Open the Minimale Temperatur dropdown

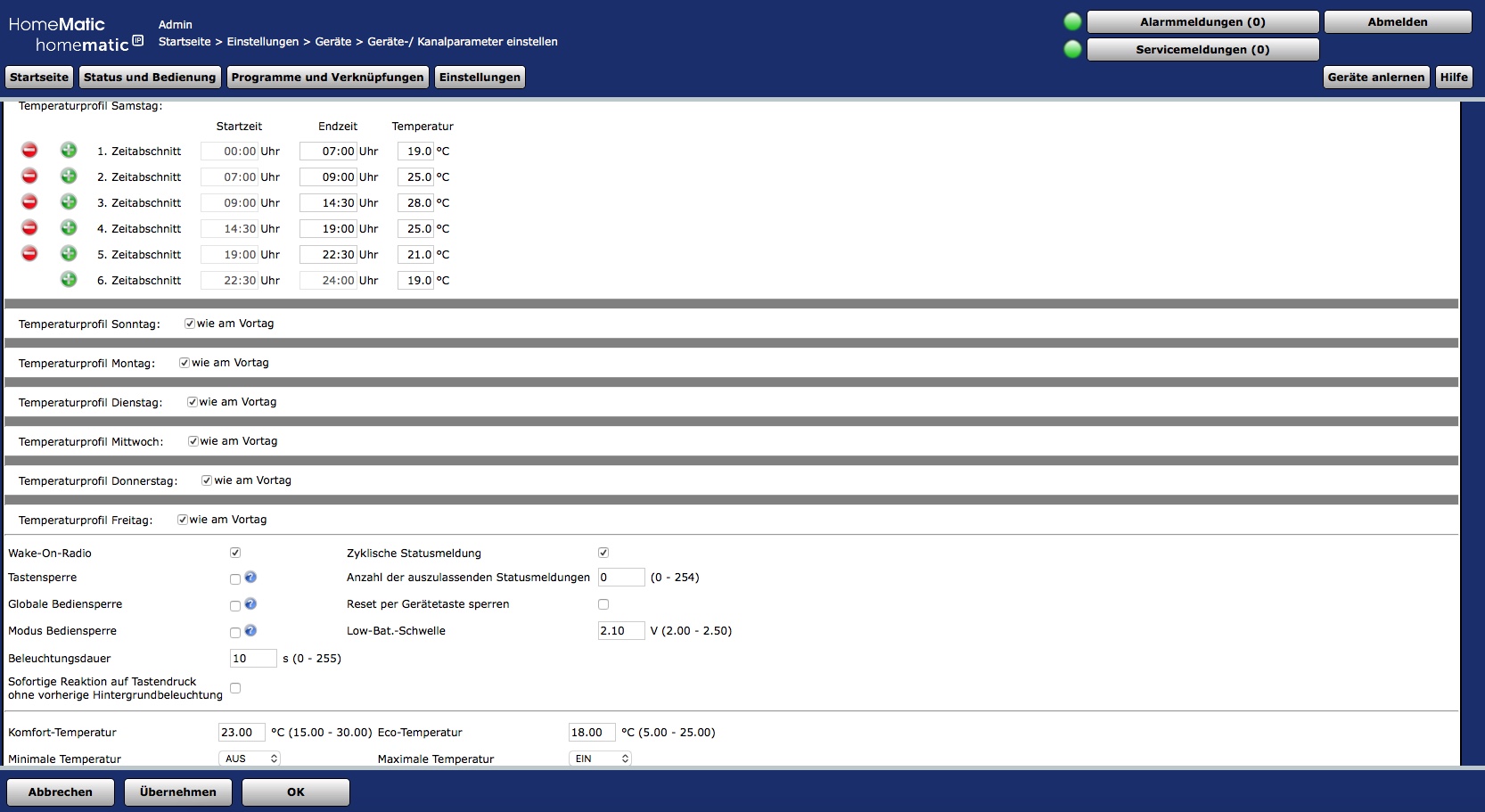click(x=250, y=759)
